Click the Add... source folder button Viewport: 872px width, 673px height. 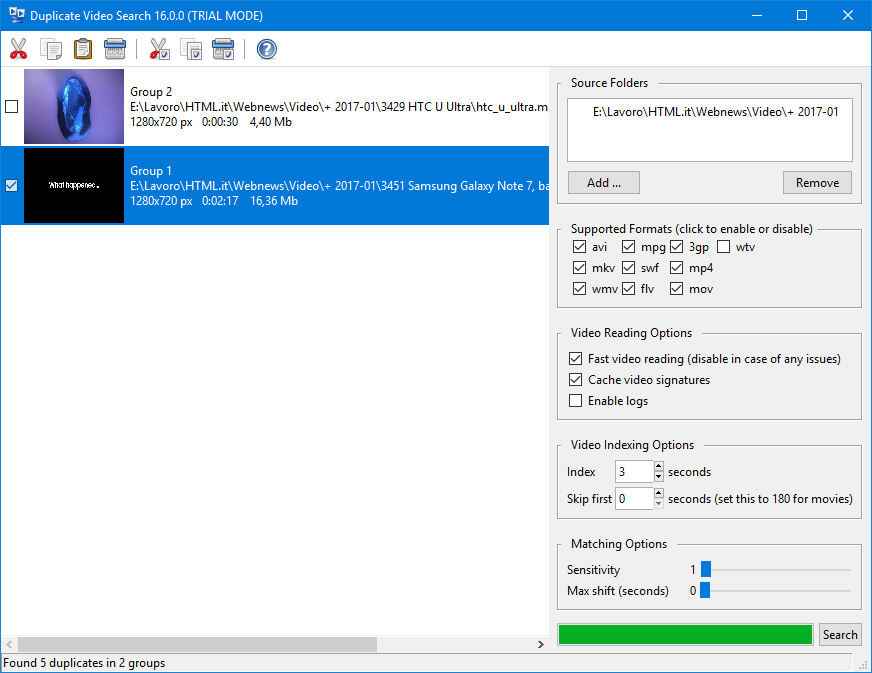coord(603,183)
